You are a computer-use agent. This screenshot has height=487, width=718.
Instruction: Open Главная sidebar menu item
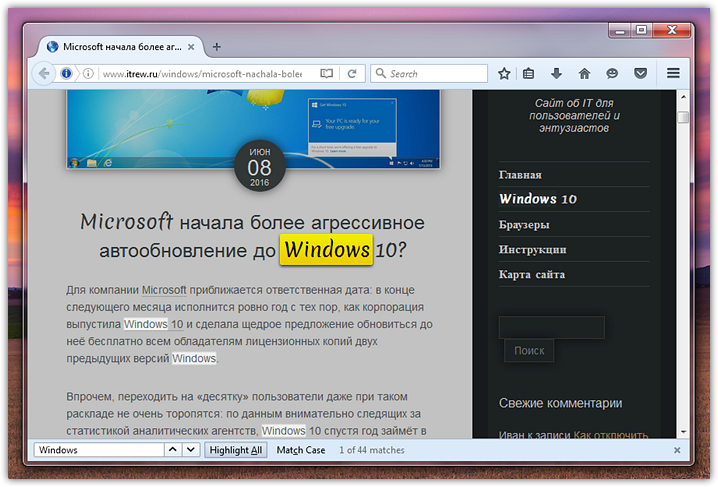[x=520, y=175]
